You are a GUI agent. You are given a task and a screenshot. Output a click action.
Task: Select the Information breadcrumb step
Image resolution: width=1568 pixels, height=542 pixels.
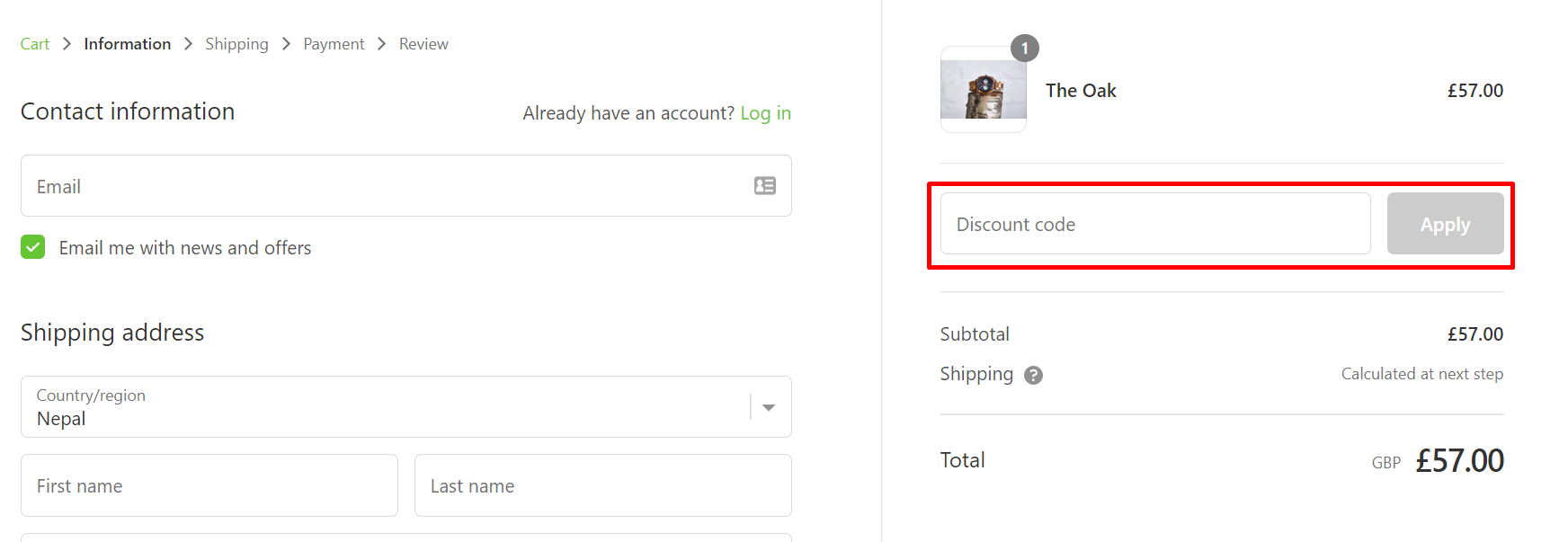tap(128, 44)
